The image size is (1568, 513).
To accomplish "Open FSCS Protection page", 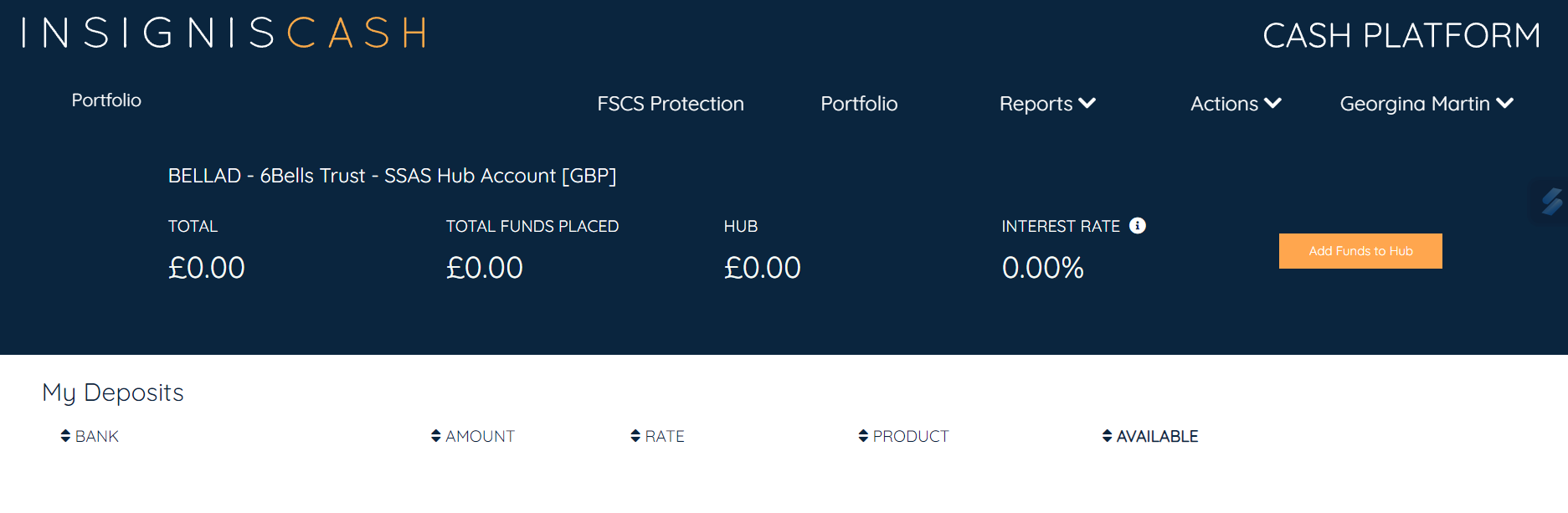I will coord(671,104).
